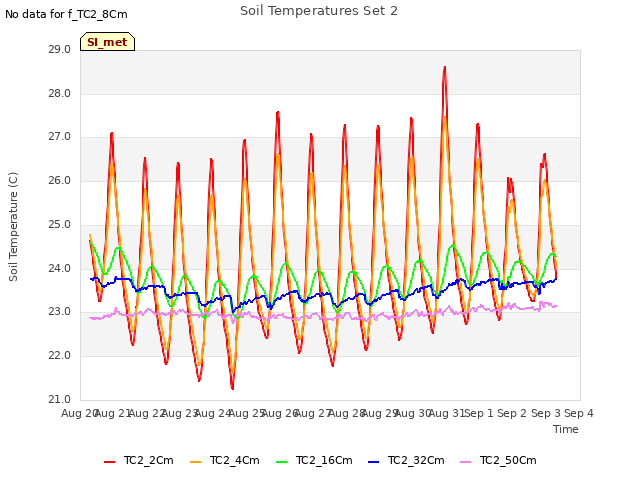This screenshot has height=480, width=640.
Task: Click the 27.0 y-axis tick label
Action: coord(60,137)
